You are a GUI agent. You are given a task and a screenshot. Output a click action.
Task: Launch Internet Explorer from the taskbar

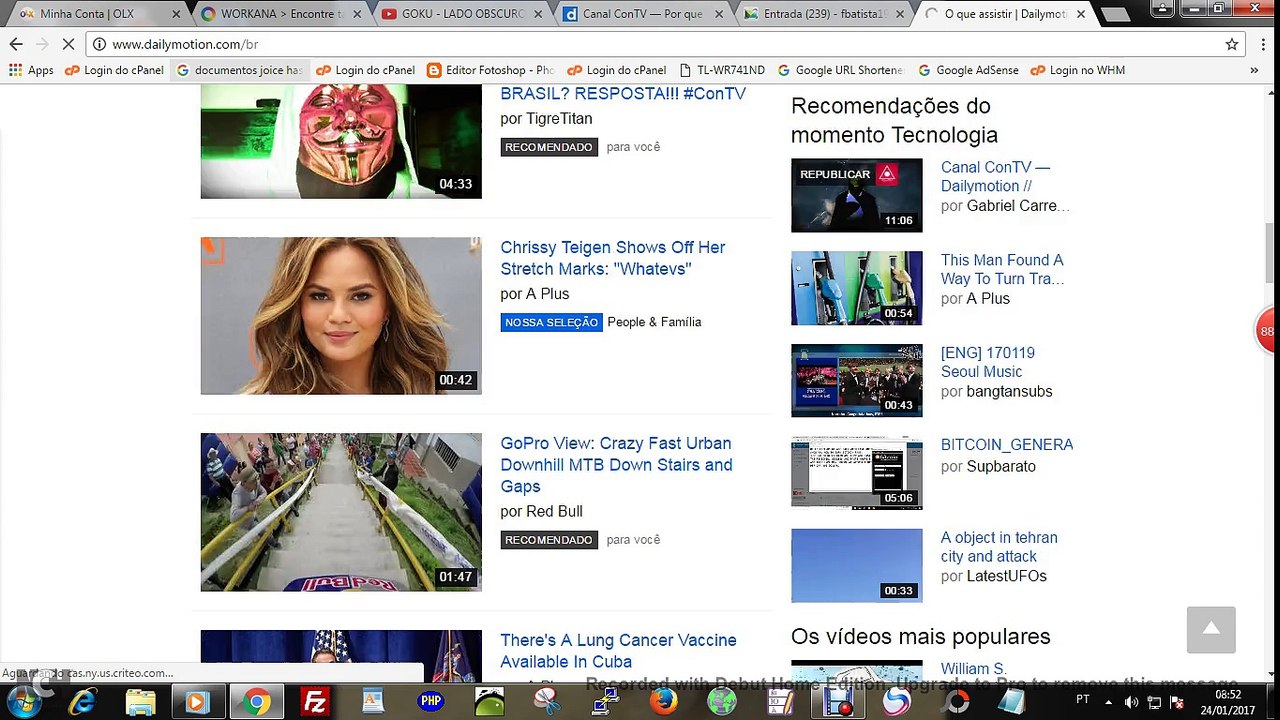82,701
